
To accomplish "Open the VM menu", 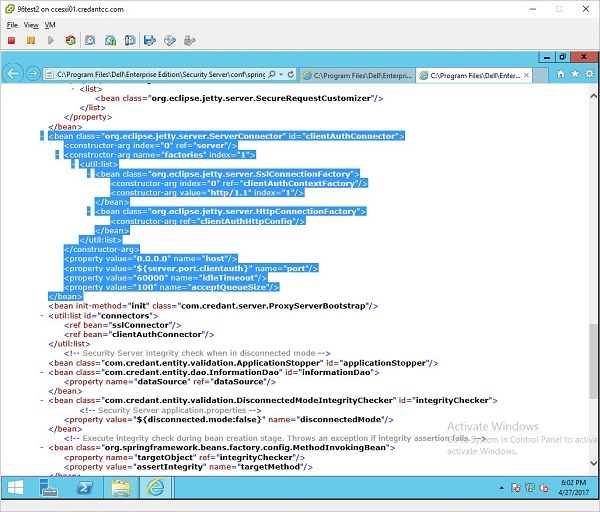I will click(x=52, y=24).
